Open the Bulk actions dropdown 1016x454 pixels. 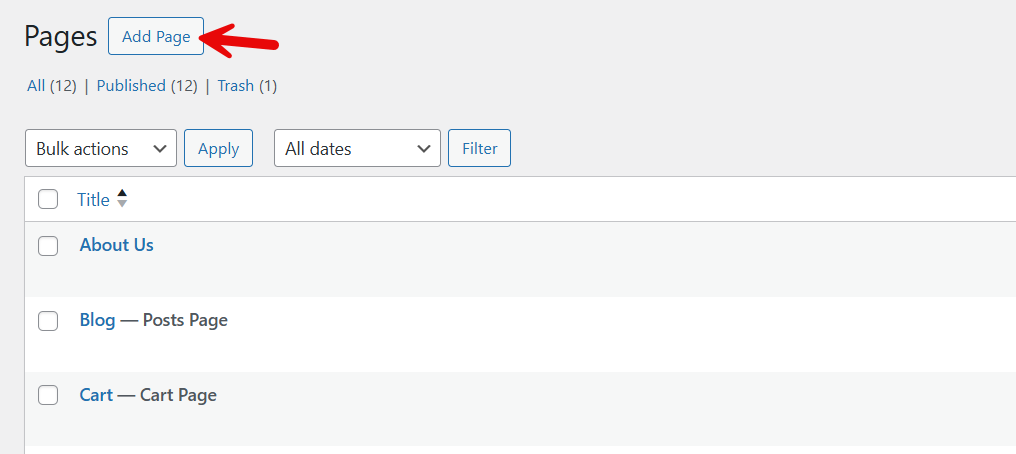click(x=100, y=148)
